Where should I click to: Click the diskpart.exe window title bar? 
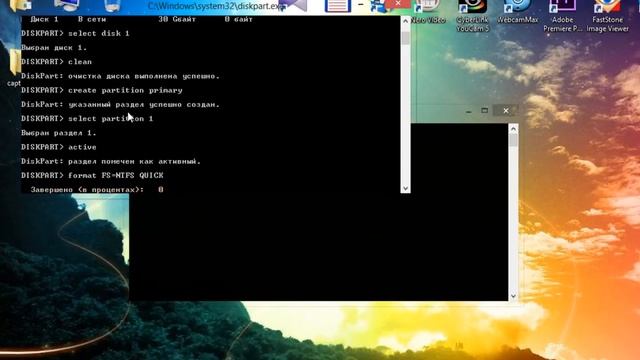point(216,6)
